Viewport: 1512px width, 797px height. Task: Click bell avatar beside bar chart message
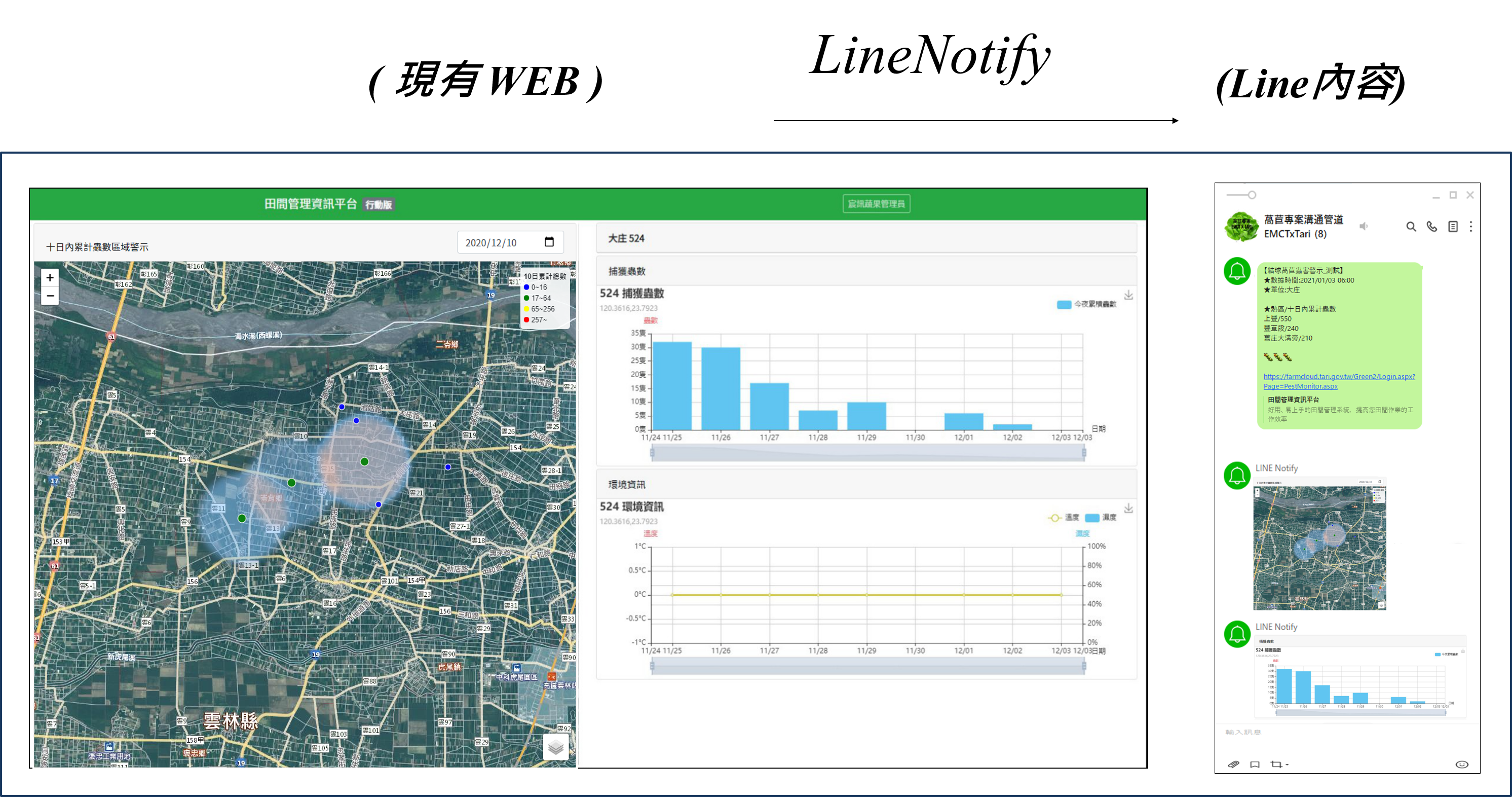pyautogui.click(x=1237, y=634)
